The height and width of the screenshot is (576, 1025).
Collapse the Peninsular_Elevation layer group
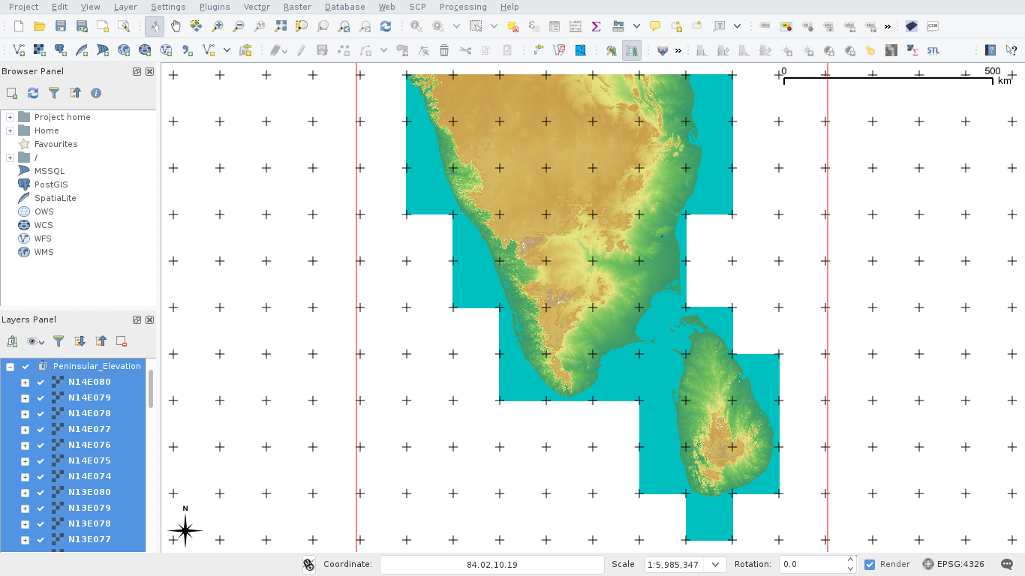tap(10, 366)
